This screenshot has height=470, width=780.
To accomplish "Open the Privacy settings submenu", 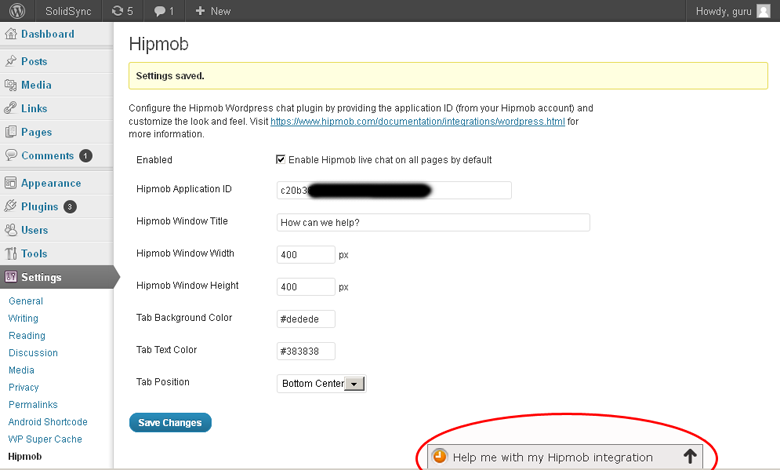I will coord(23,387).
